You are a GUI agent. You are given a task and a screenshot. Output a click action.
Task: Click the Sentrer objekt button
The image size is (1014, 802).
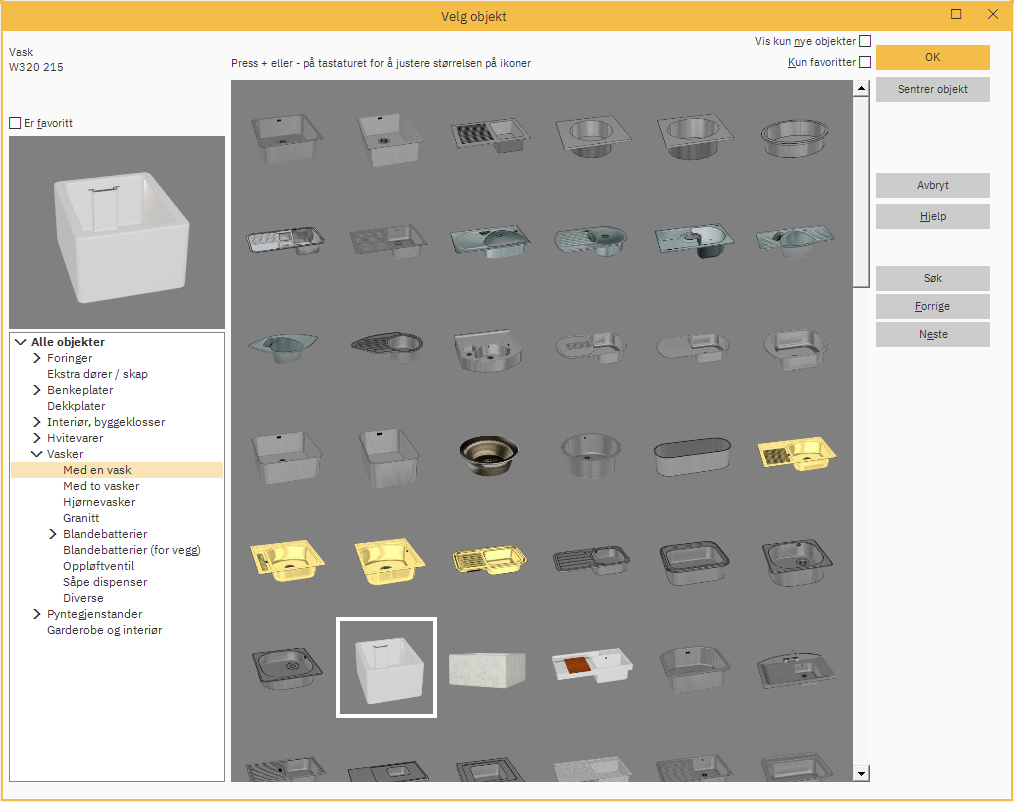click(932, 89)
